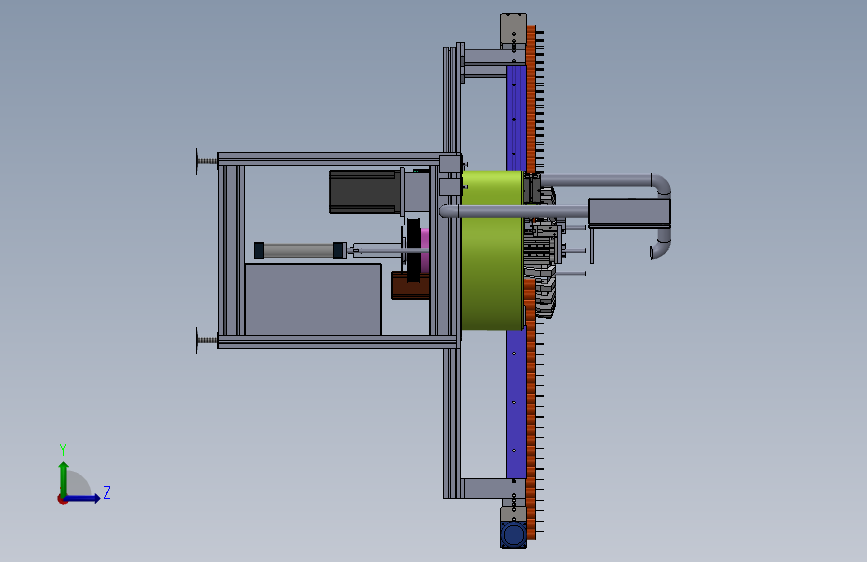The height and width of the screenshot is (562, 867).
Task: Select the blue gearbox at the bottom of the rail
Action: pyautogui.click(x=514, y=535)
